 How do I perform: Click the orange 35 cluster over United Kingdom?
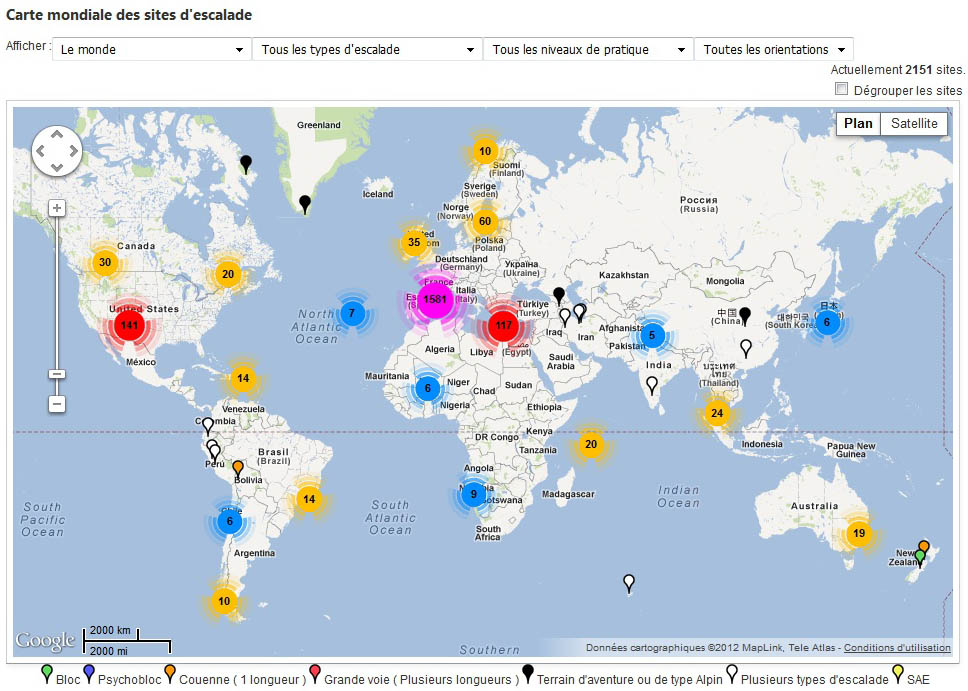pyautogui.click(x=414, y=243)
